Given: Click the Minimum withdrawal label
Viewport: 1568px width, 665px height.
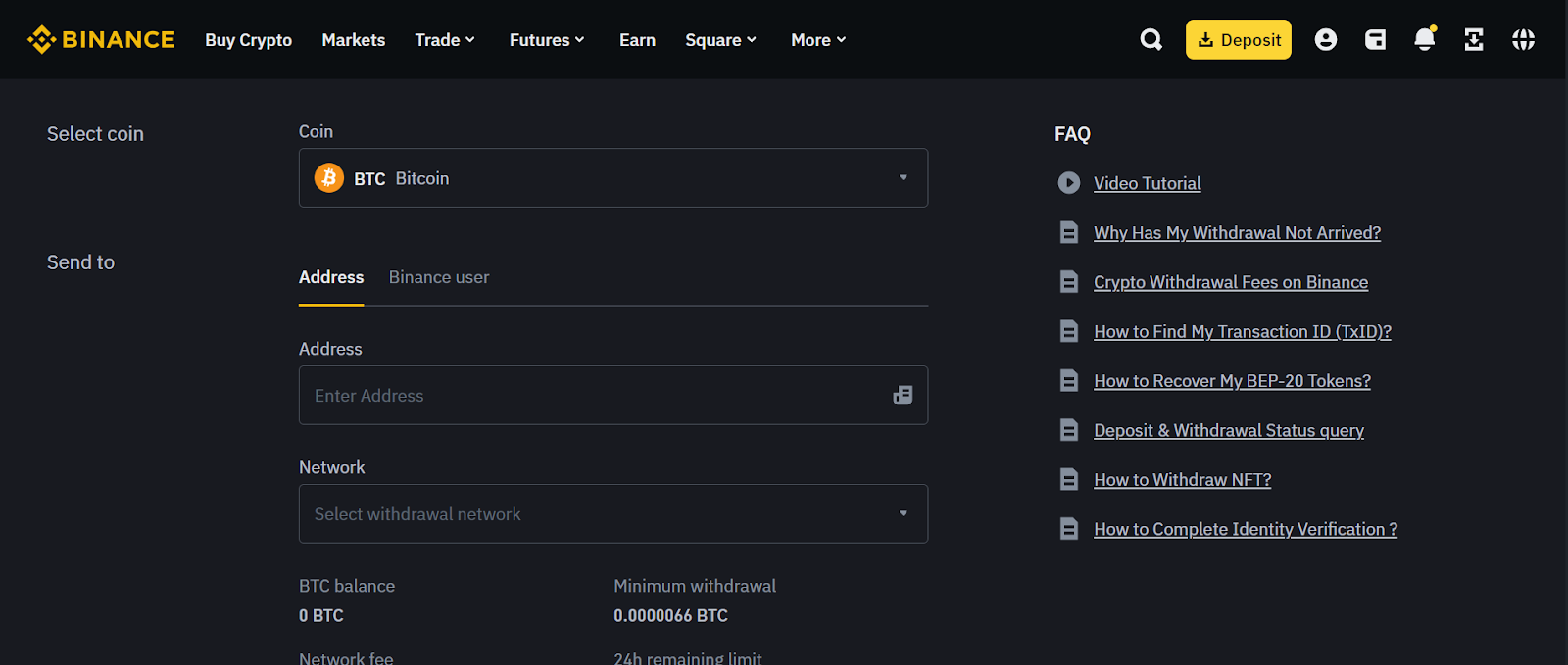Looking at the screenshot, I should pyautogui.click(x=695, y=586).
